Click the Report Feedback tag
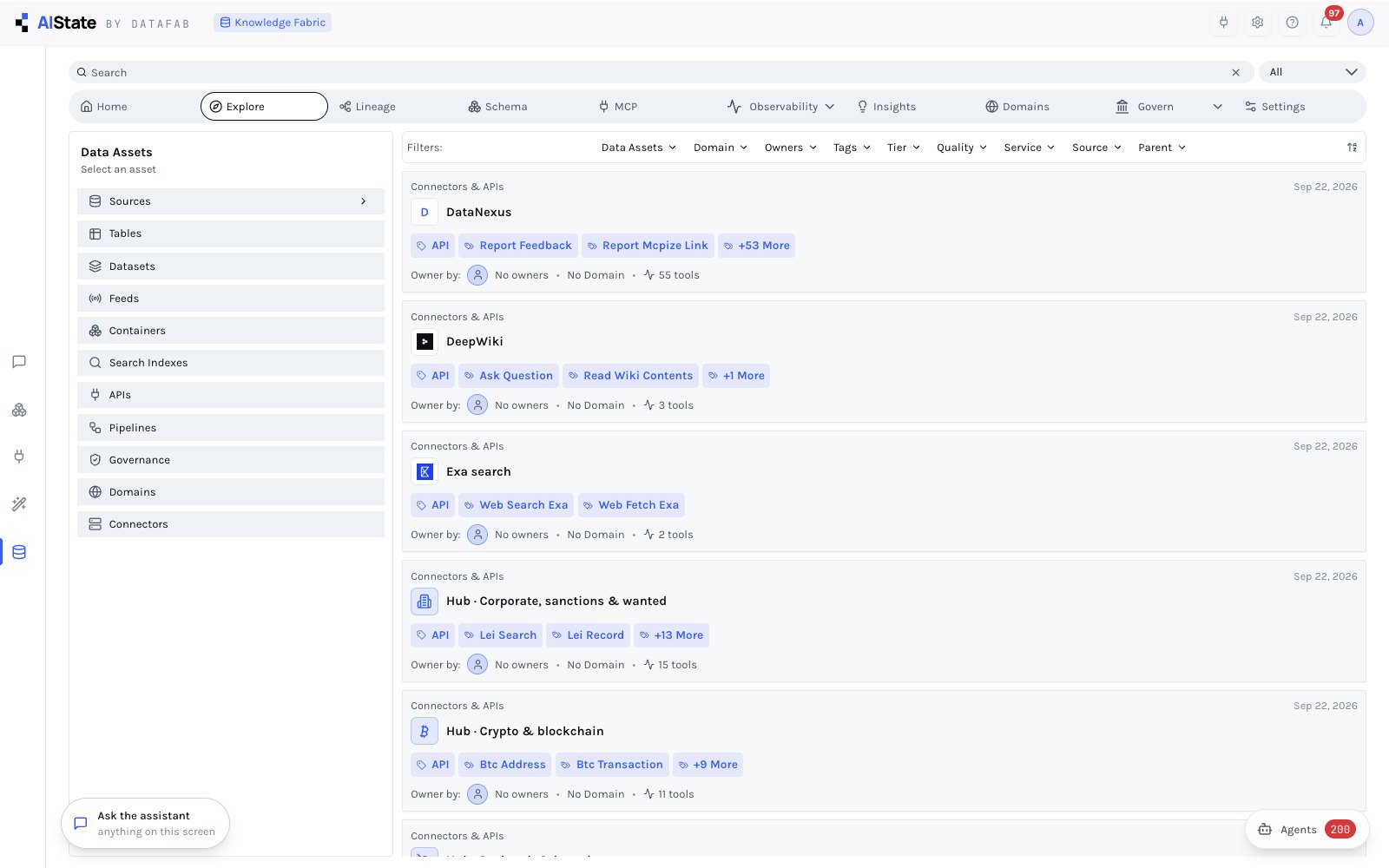Image resolution: width=1389 pixels, height=868 pixels. pos(518,246)
